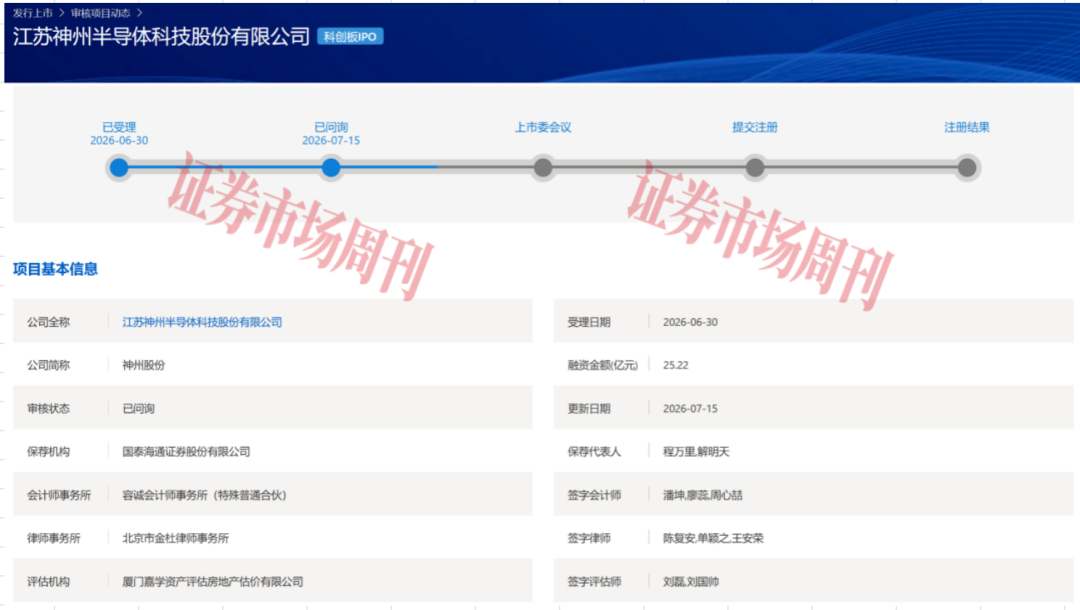Click the 公司简称 field label

48,366
